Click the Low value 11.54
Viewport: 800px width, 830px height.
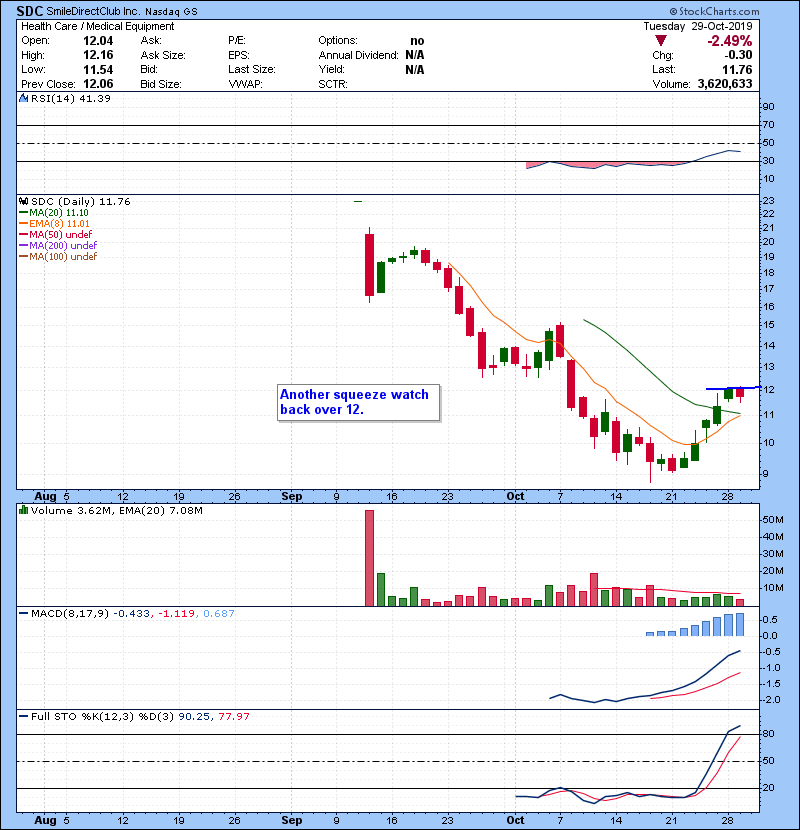point(98,69)
